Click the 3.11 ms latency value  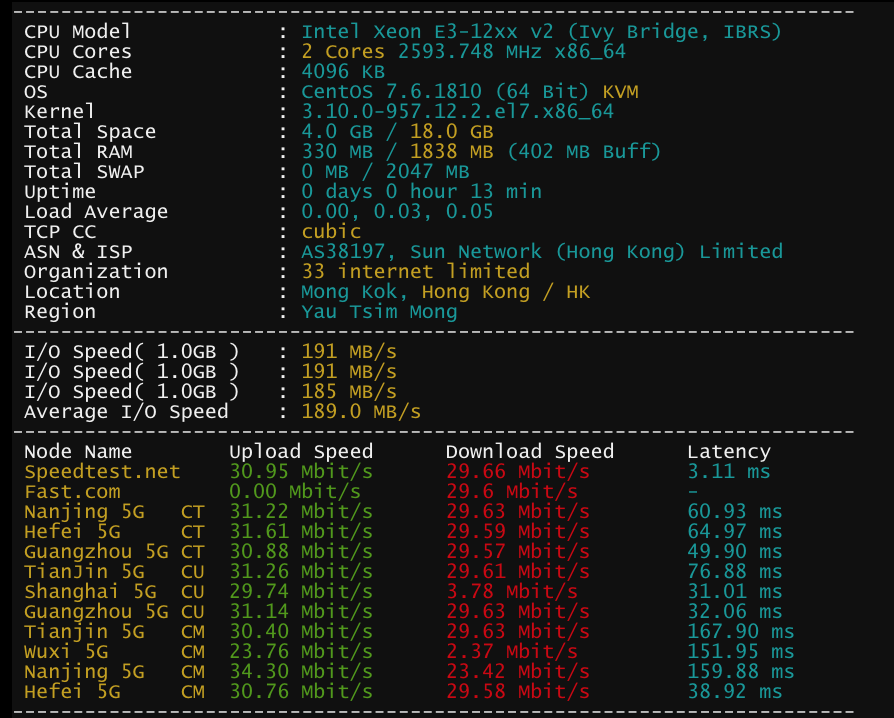point(729,472)
